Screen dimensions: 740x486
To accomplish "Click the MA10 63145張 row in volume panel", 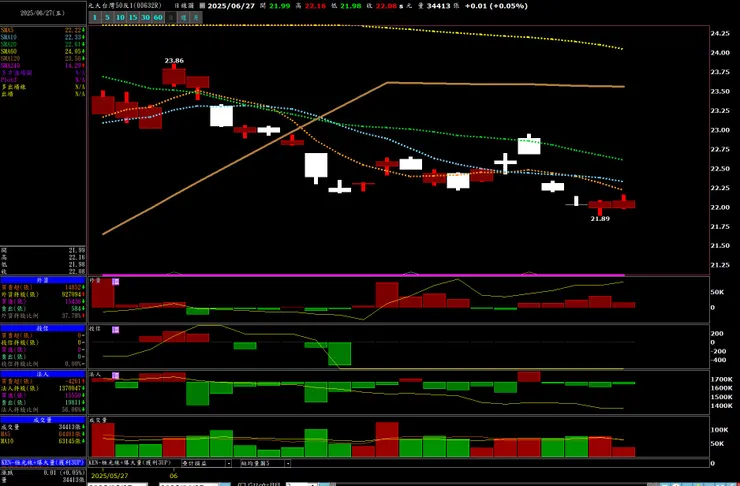I will coord(43,441).
